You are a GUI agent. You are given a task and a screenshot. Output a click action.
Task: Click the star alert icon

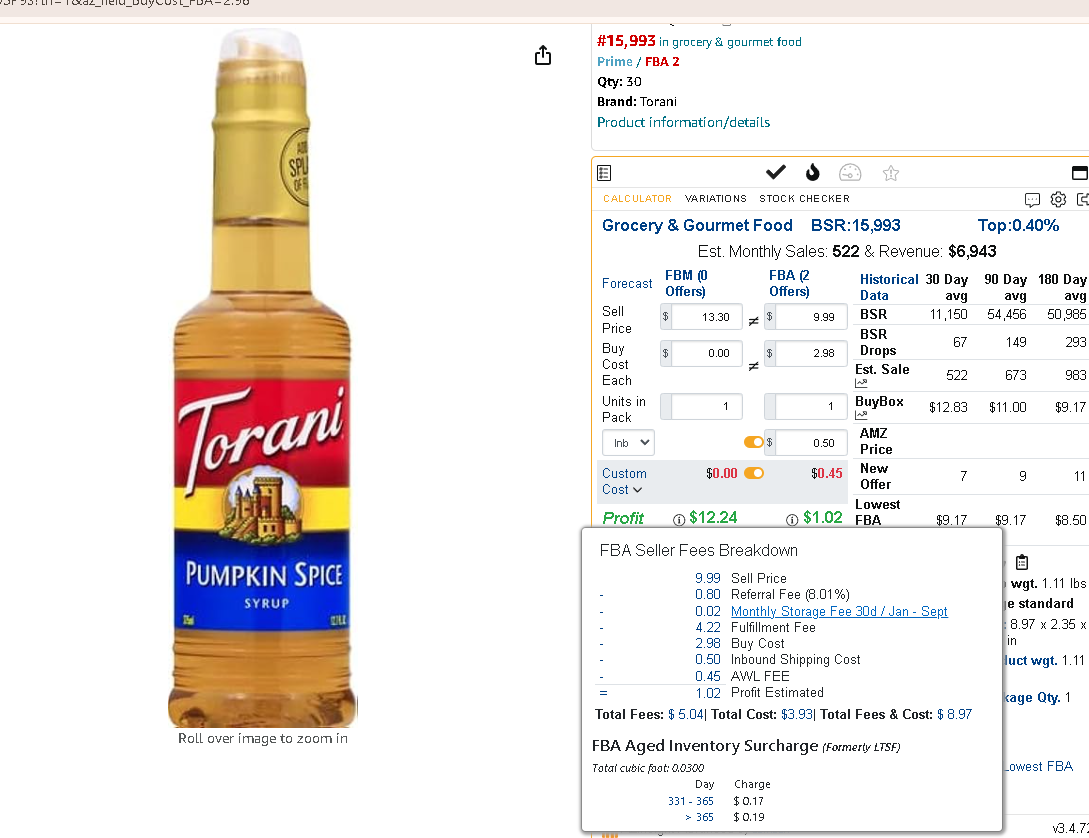[891, 173]
